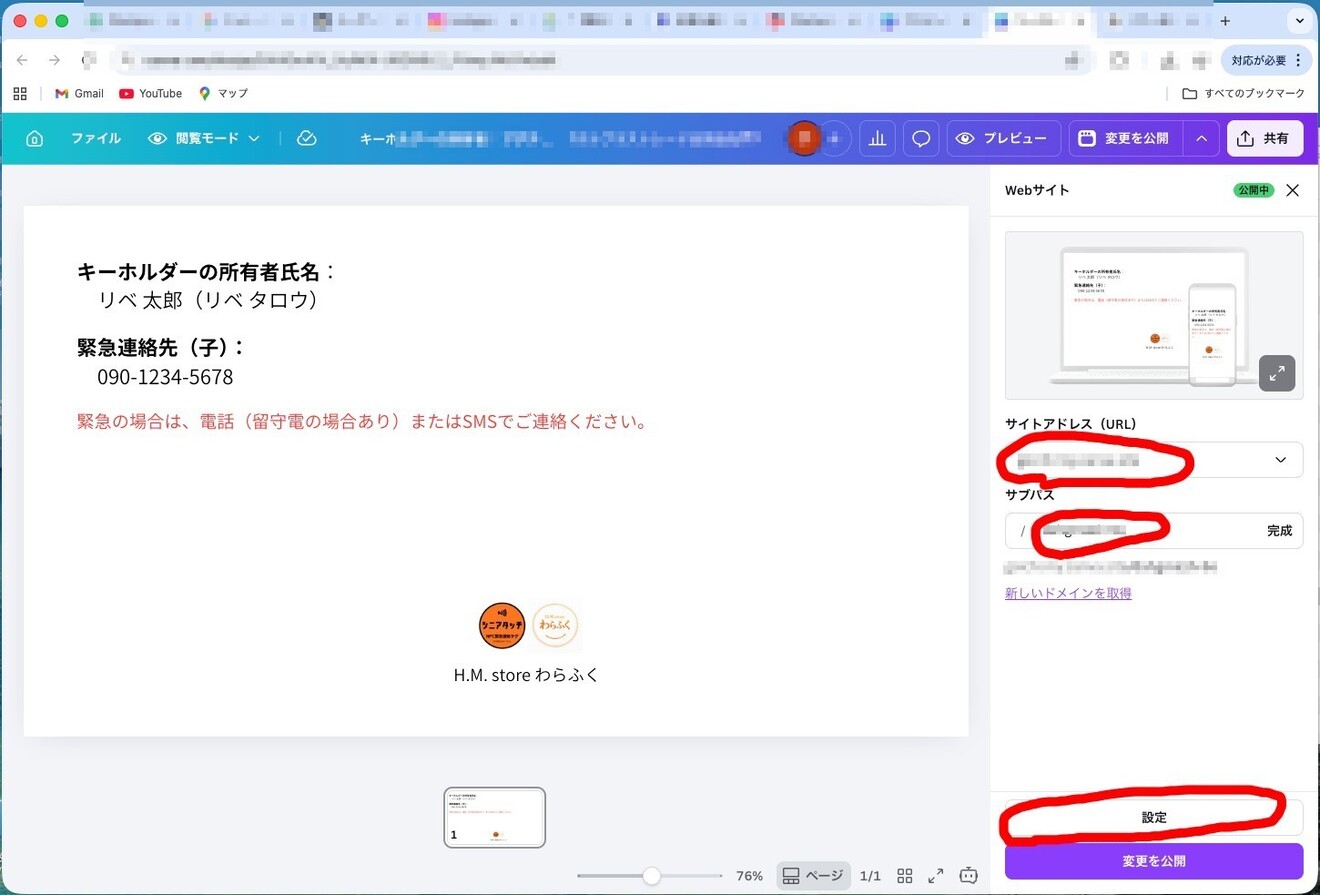The height and width of the screenshot is (895, 1320).
Task: Click the 設定 button
Action: click(x=1154, y=817)
